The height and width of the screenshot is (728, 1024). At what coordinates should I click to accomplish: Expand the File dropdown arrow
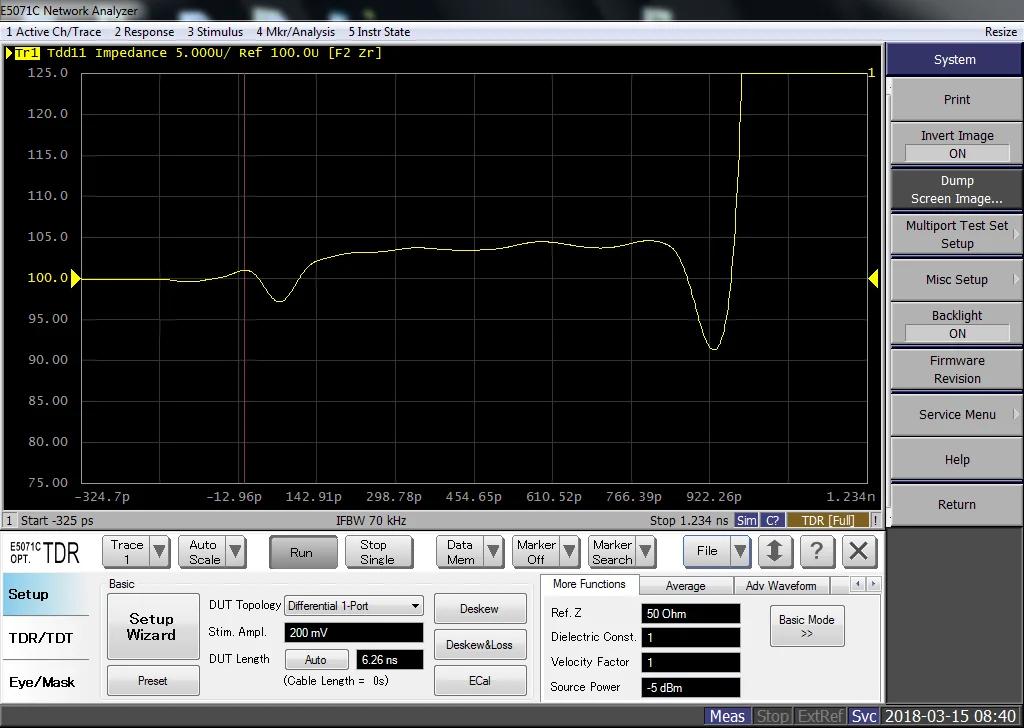pyautogui.click(x=739, y=551)
